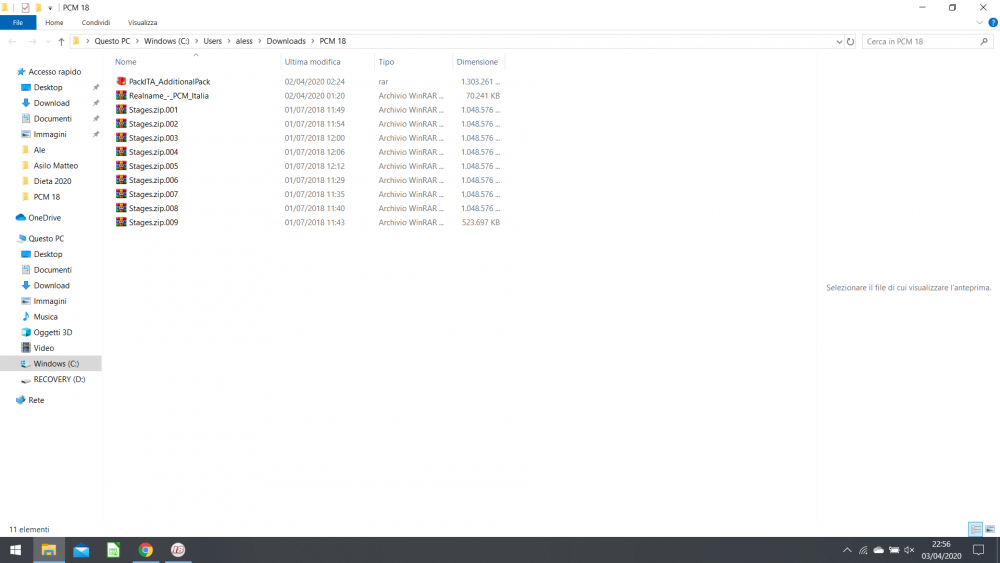Select the Stages.zip.001 file
This screenshot has height=563, width=1000.
(x=153, y=110)
